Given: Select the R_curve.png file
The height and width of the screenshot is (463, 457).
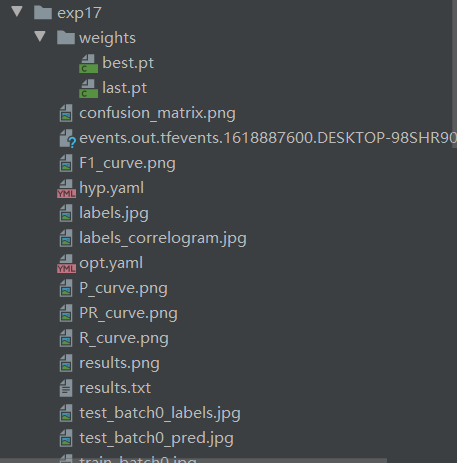Looking at the screenshot, I should (x=124, y=338).
